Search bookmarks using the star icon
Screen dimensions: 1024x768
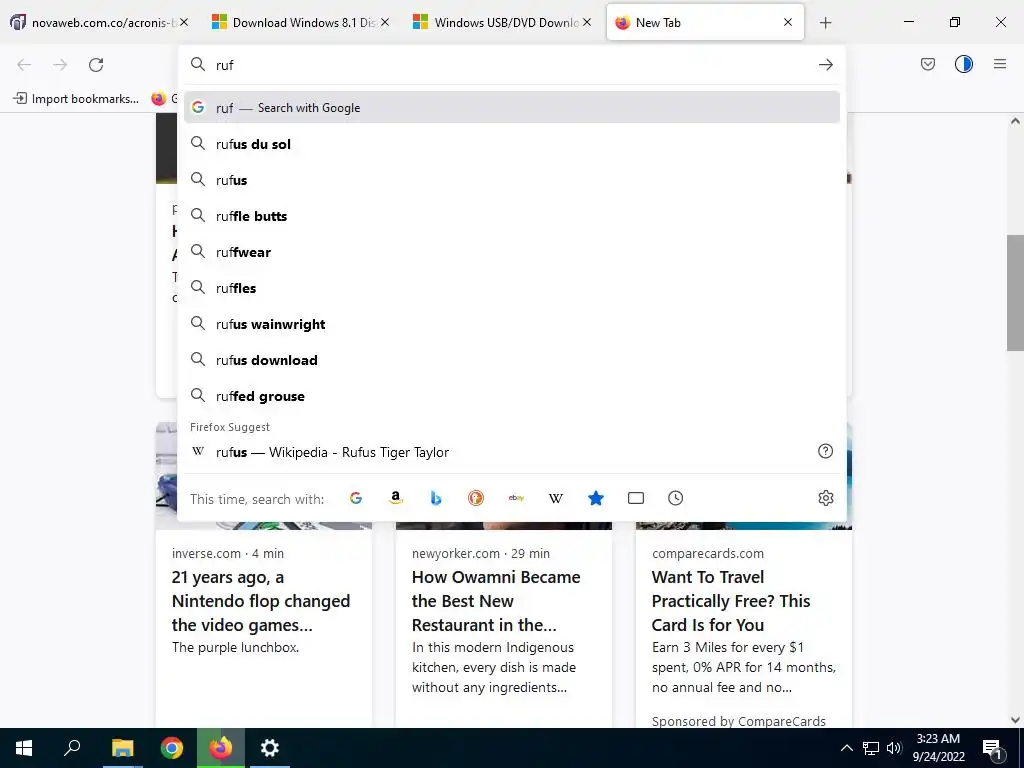[x=596, y=498]
